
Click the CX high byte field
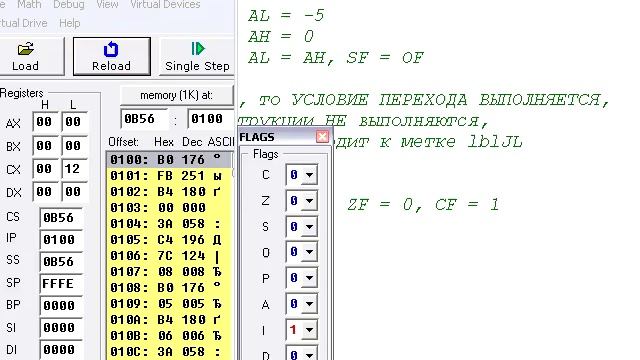45,169
